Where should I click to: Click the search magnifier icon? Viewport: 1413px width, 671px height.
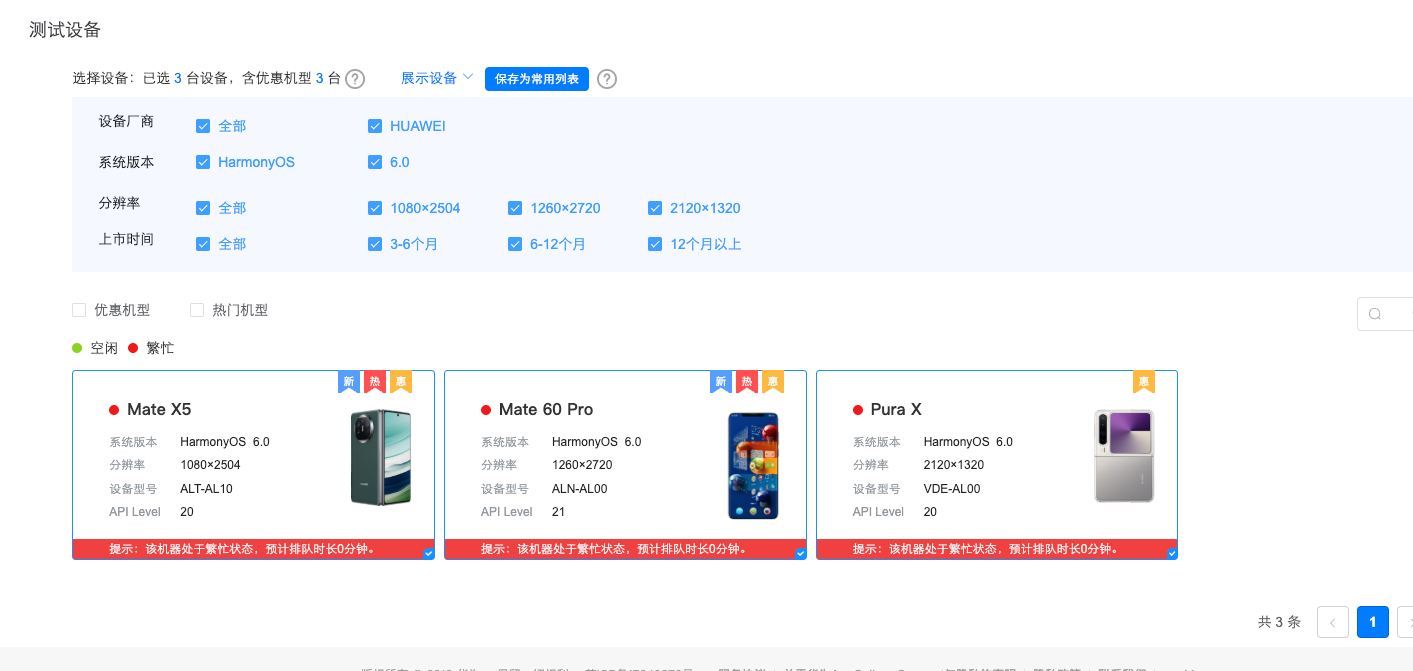[1375, 314]
